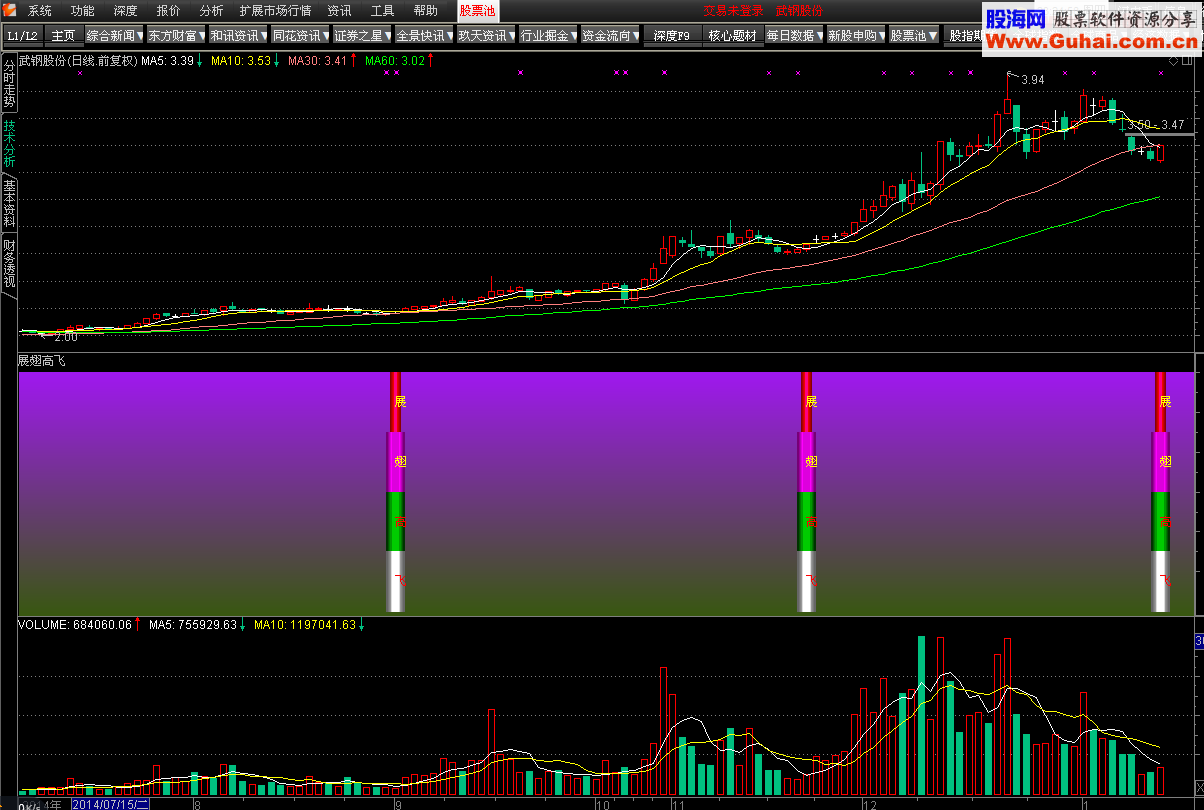This screenshot has height=810, width=1204.
Task: Open the 核心题材 button
Action: 732,35
